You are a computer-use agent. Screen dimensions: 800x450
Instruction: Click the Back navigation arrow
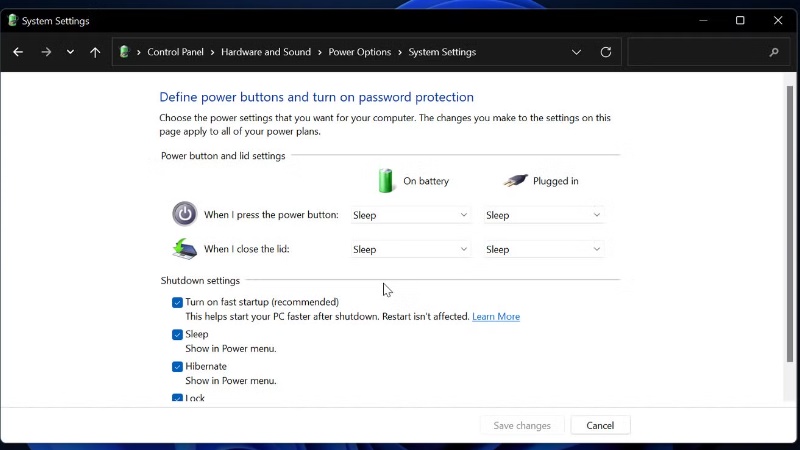pyautogui.click(x=18, y=52)
